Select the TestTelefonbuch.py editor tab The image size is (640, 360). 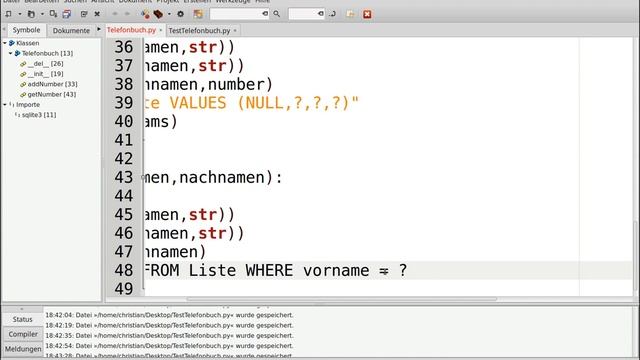pyautogui.click(x=199, y=31)
